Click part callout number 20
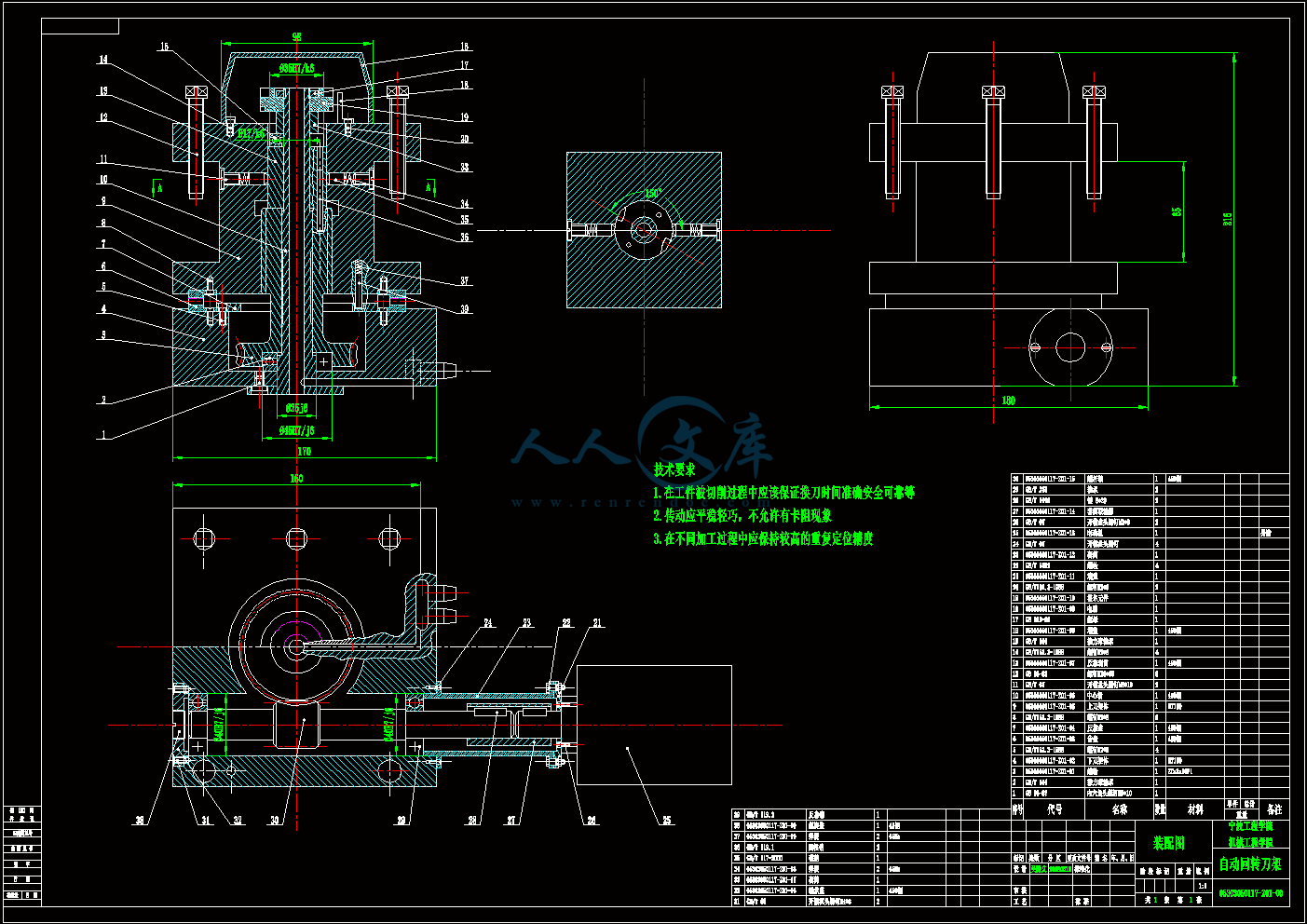 coord(464,140)
